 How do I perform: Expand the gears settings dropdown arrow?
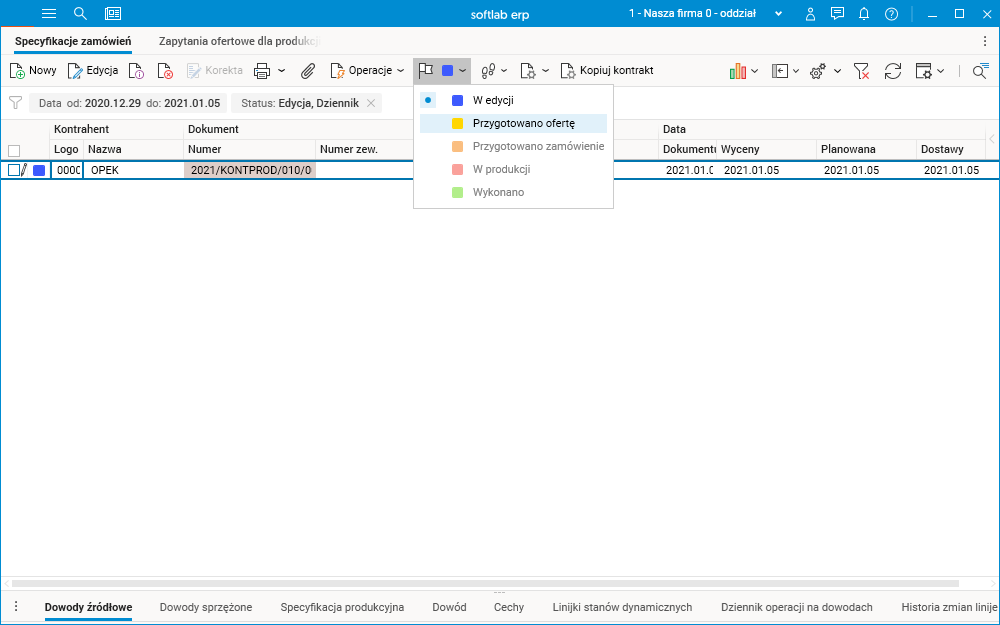click(837, 71)
